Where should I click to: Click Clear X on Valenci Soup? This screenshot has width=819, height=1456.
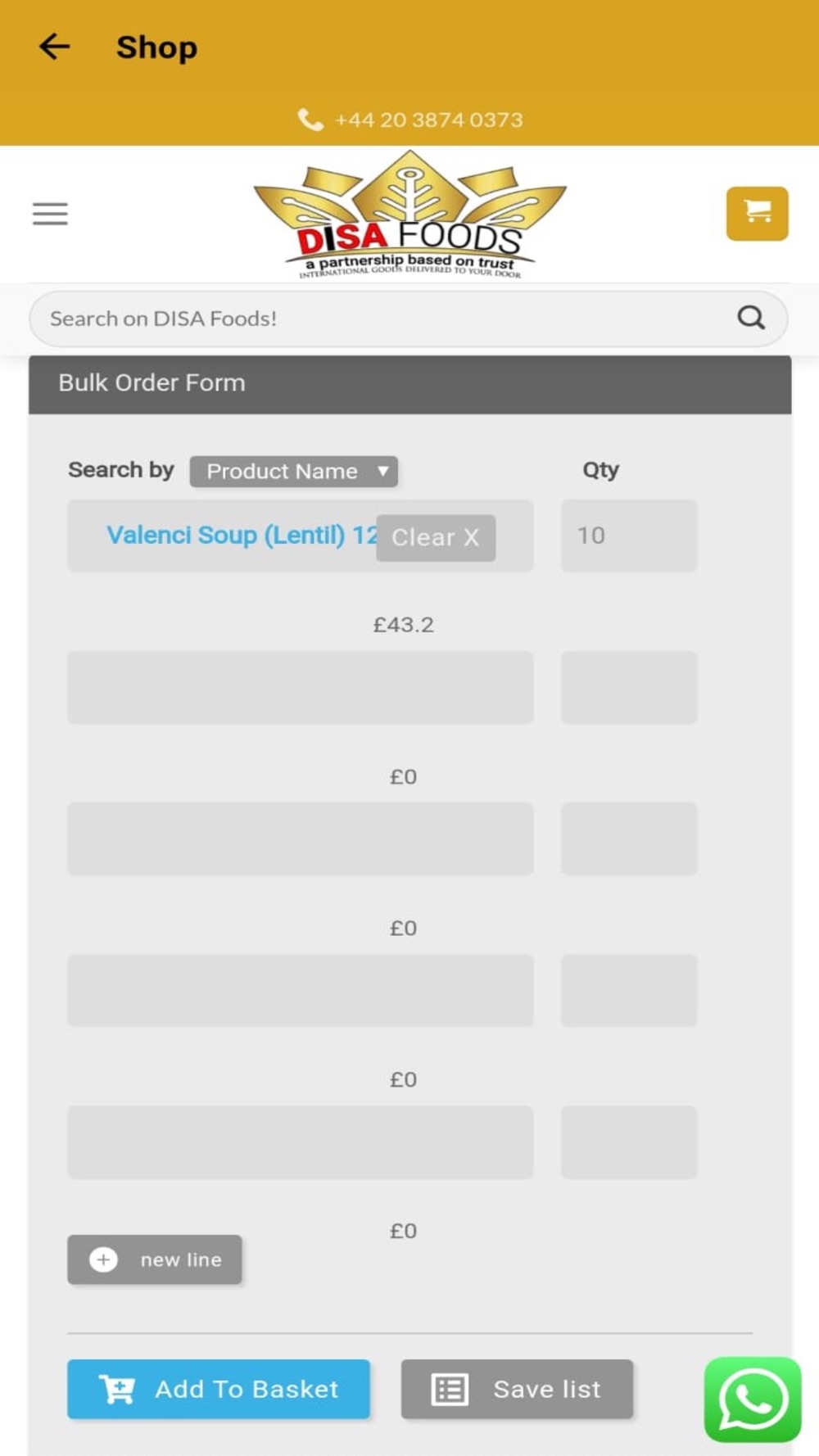435,538
